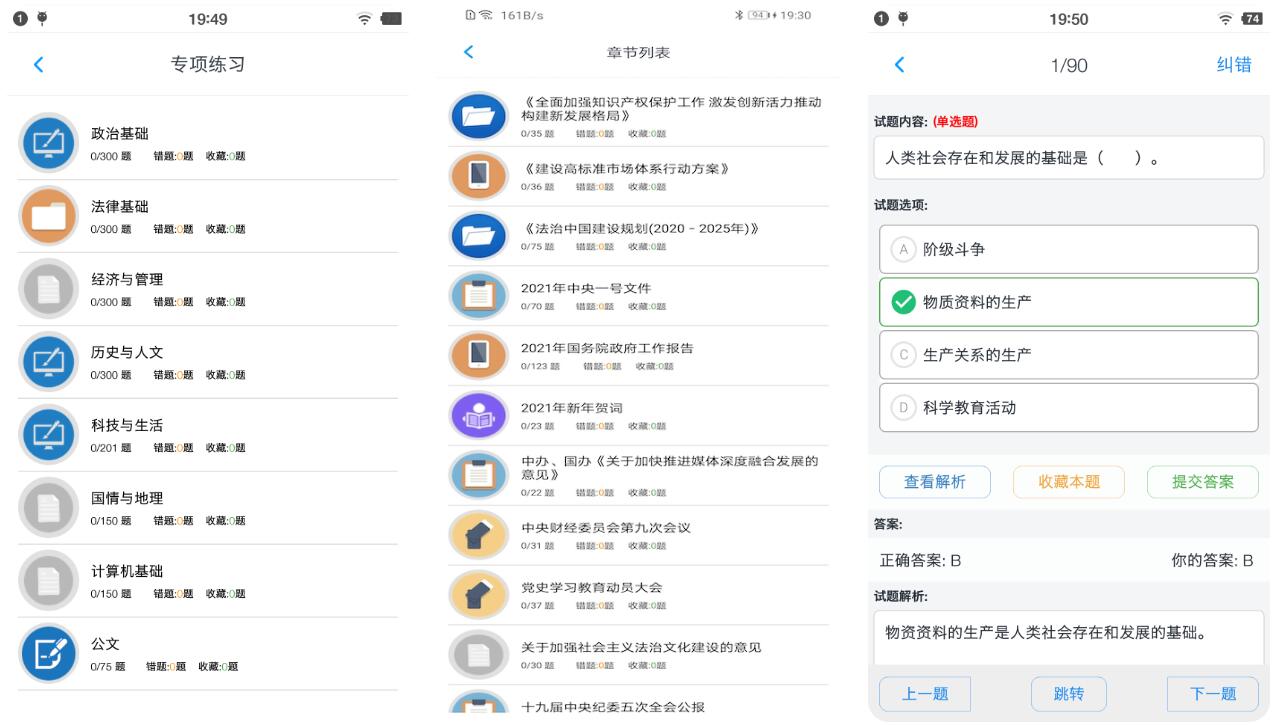Tap the 计算机基础 document icon
Screen dimensions: 1277x725
click(48, 580)
